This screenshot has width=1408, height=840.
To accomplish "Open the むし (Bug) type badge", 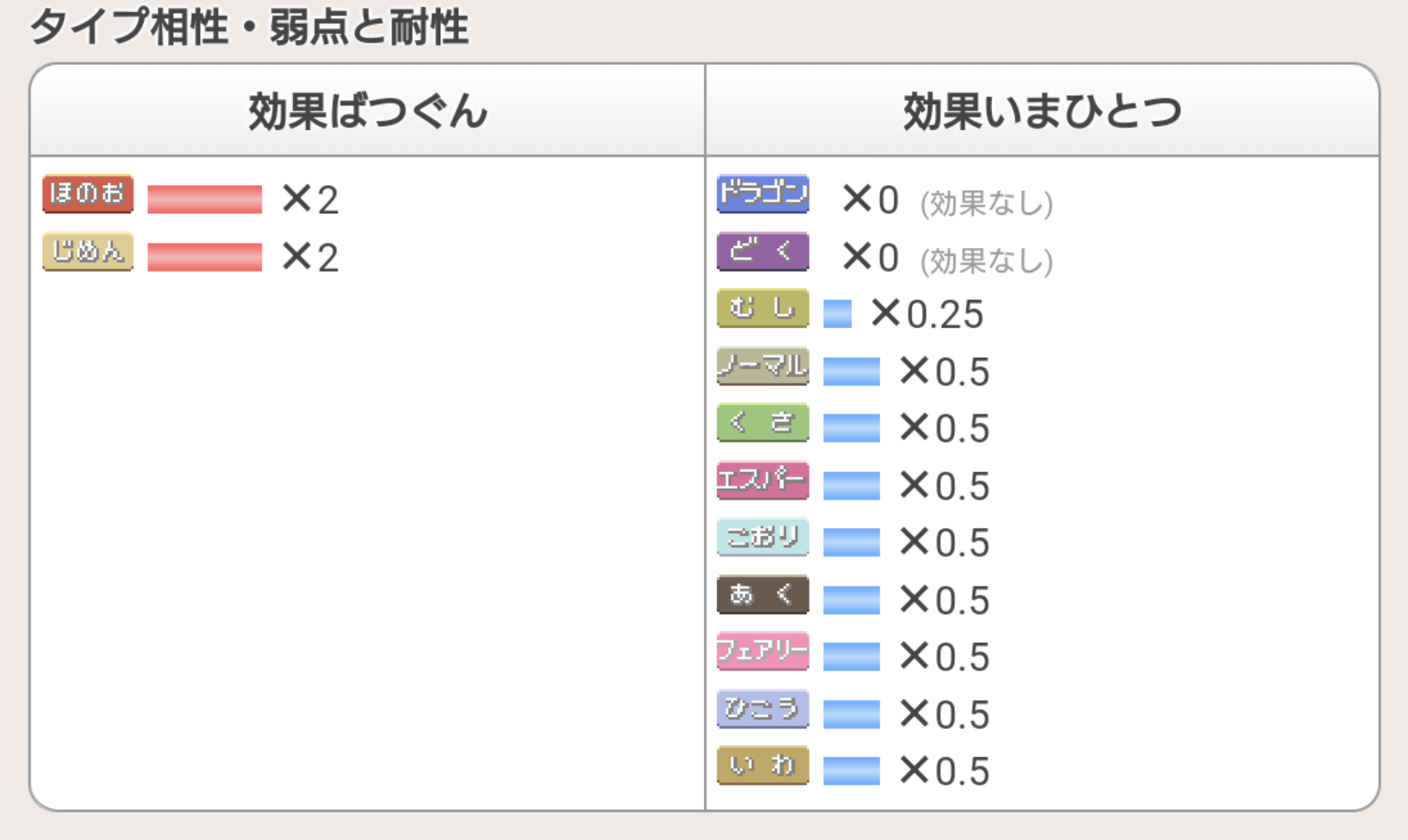I will click(762, 308).
